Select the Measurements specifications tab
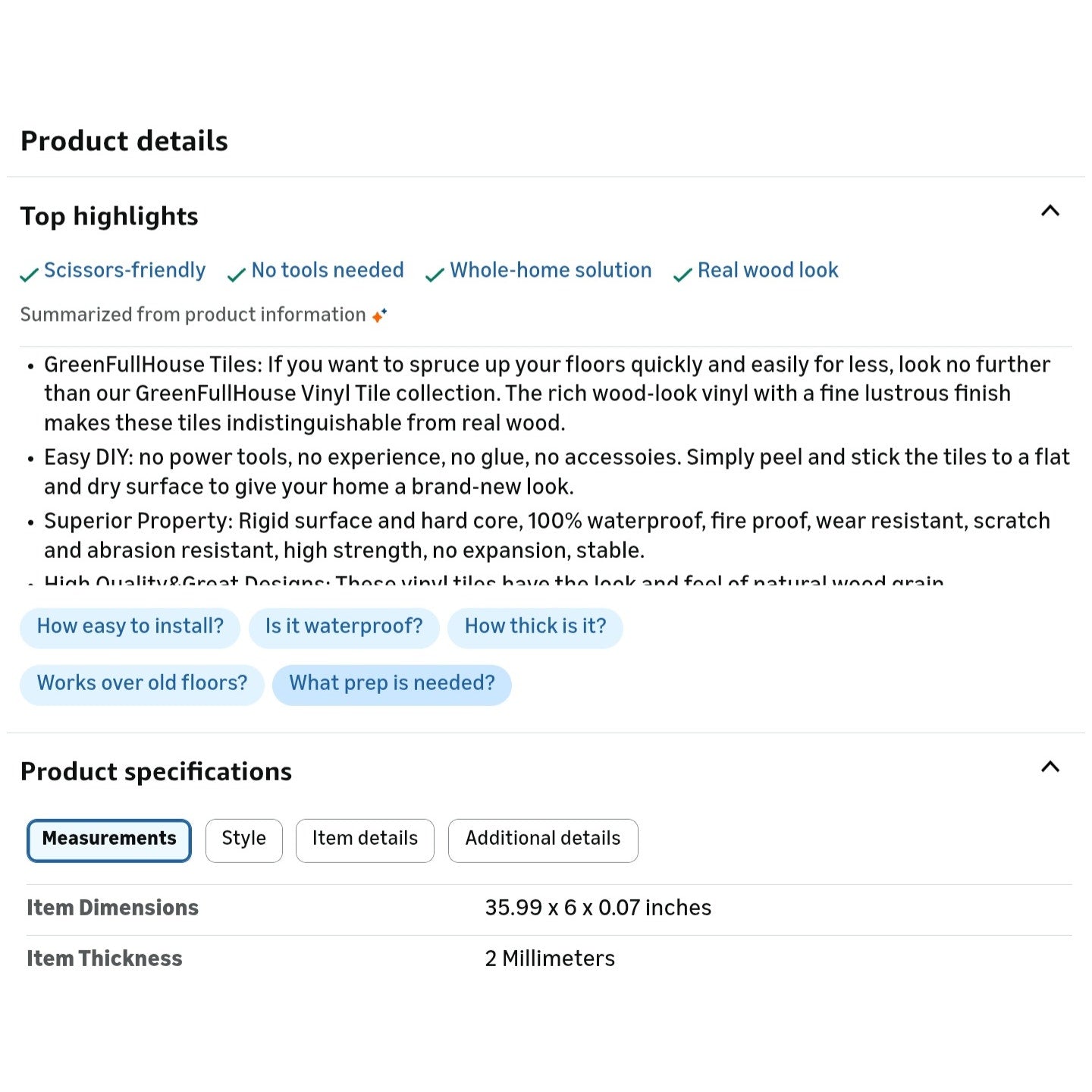 click(109, 839)
